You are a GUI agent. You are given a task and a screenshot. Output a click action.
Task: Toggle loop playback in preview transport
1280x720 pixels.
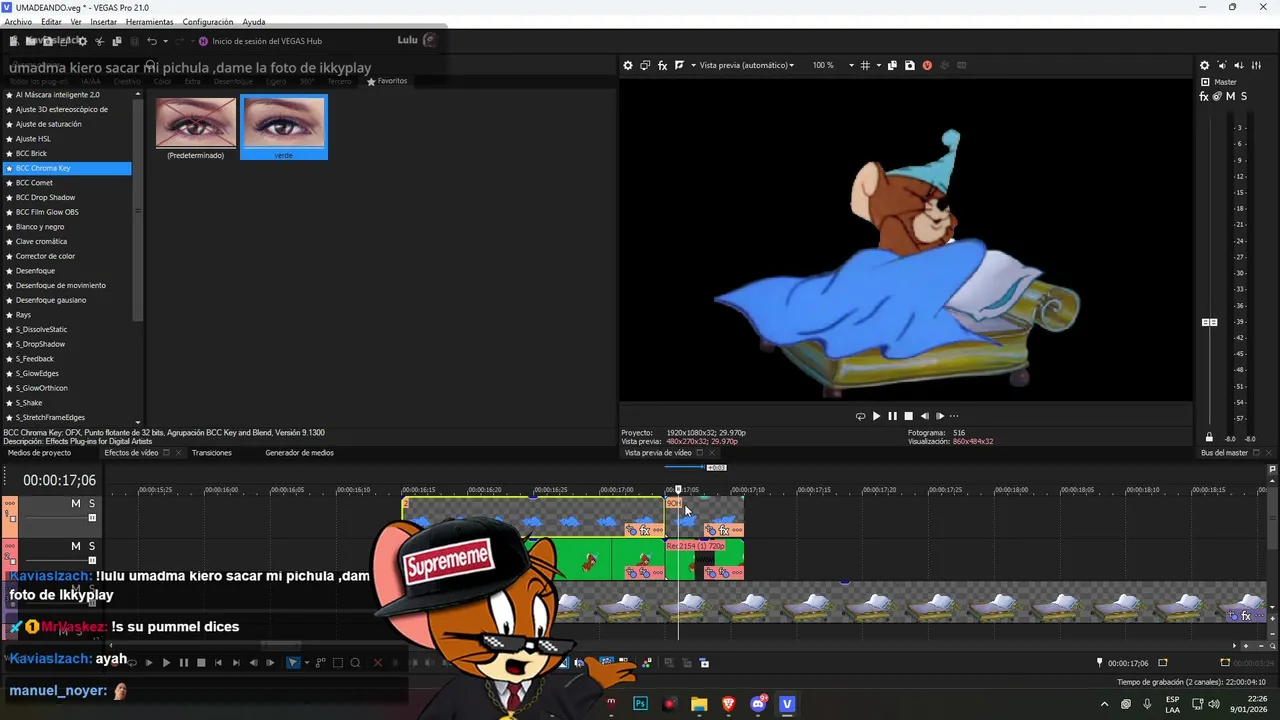(860, 416)
